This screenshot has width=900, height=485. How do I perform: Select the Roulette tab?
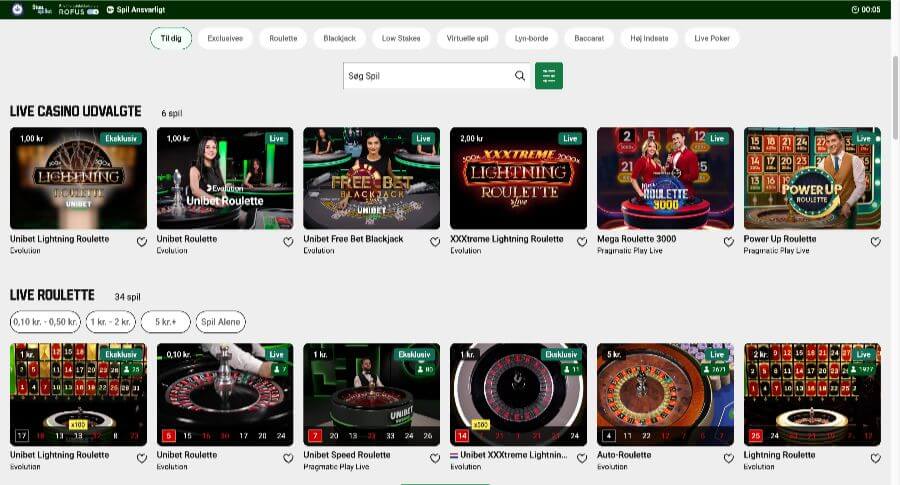pos(283,38)
